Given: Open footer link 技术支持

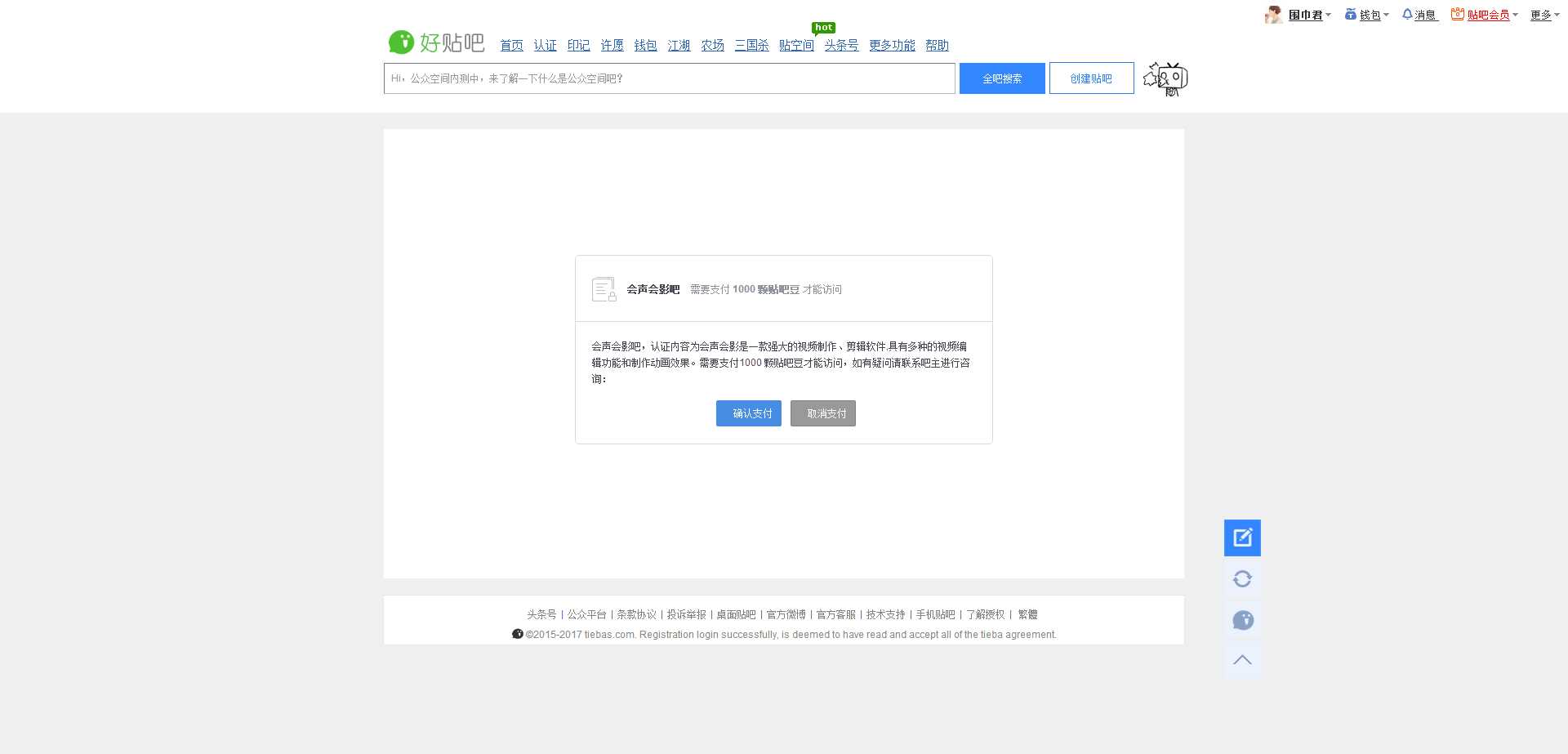Looking at the screenshot, I should pos(886,614).
